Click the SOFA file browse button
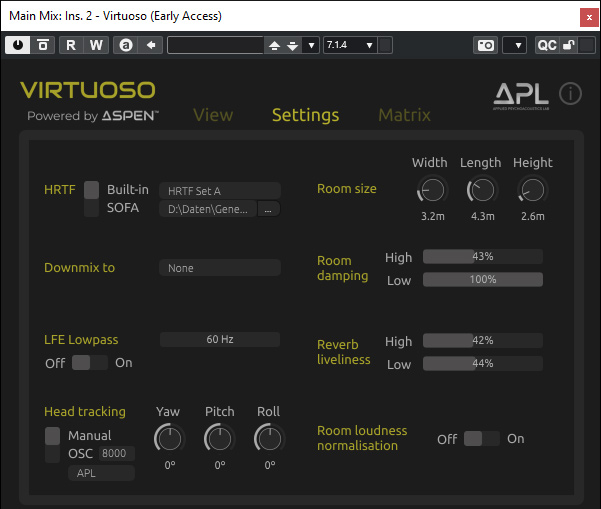601x509 pixels. coord(269,209)
